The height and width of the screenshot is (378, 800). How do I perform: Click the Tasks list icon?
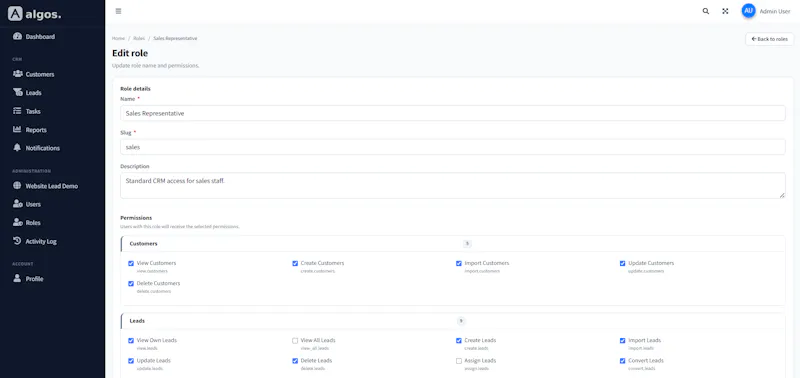point(17,111)
